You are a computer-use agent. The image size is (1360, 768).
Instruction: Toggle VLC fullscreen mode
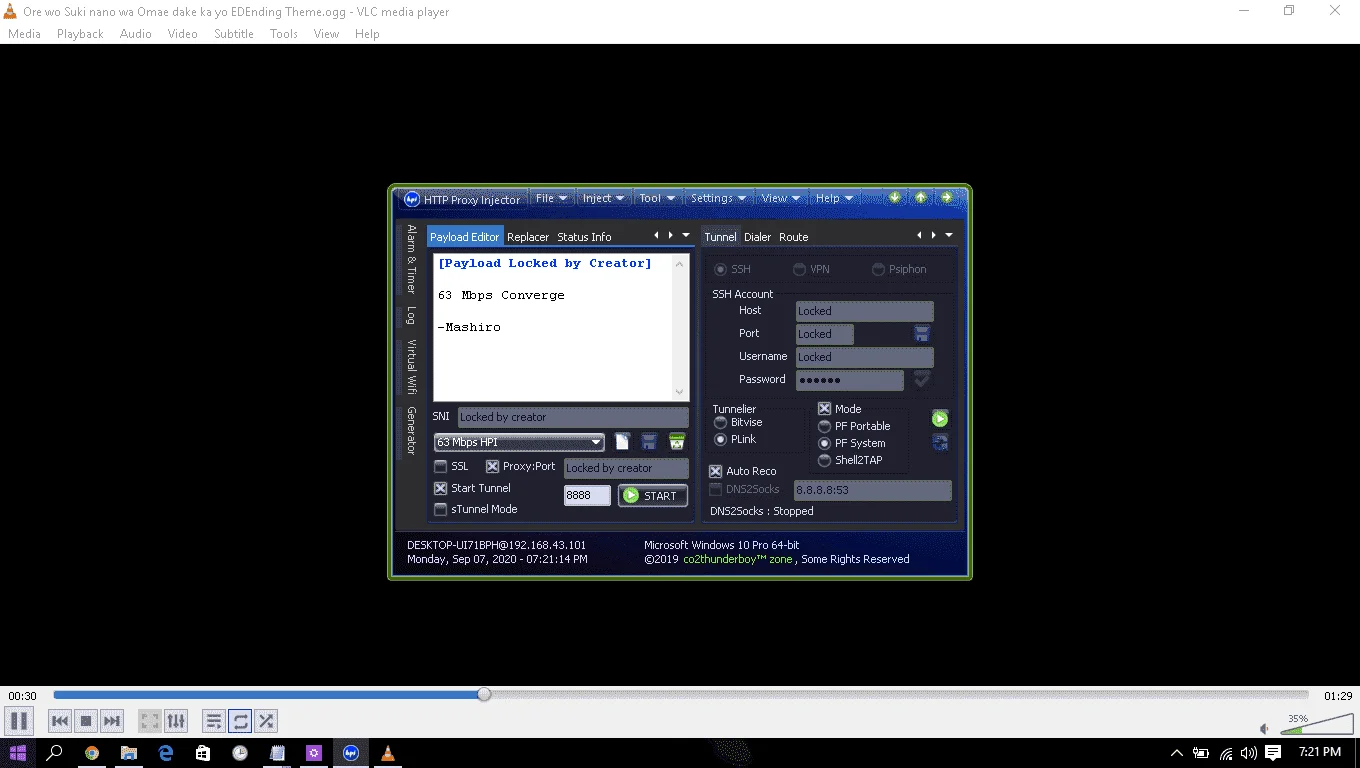pyautogui.click(x=149, y=720)
